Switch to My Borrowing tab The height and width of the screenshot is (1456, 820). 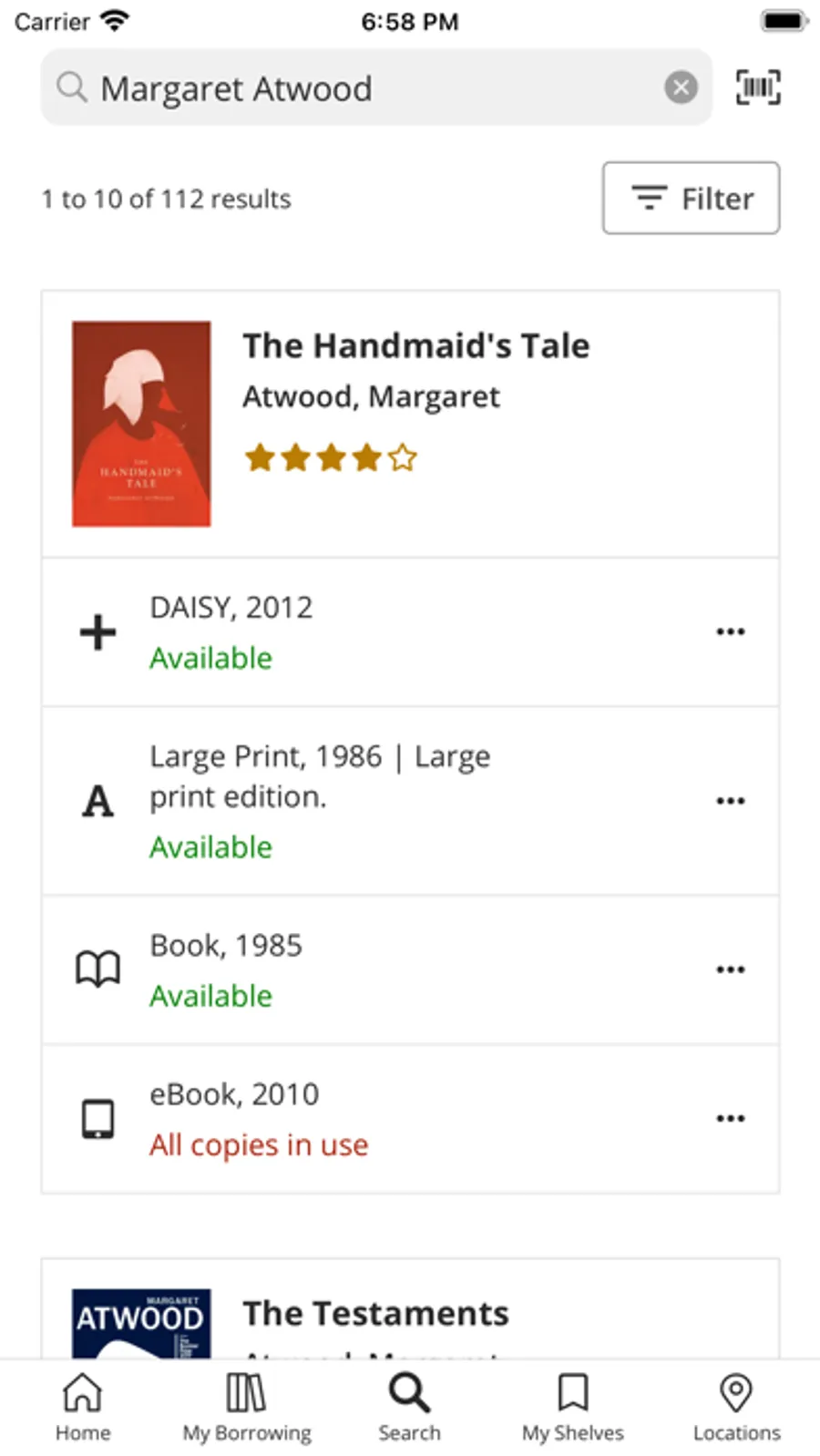246,1408
